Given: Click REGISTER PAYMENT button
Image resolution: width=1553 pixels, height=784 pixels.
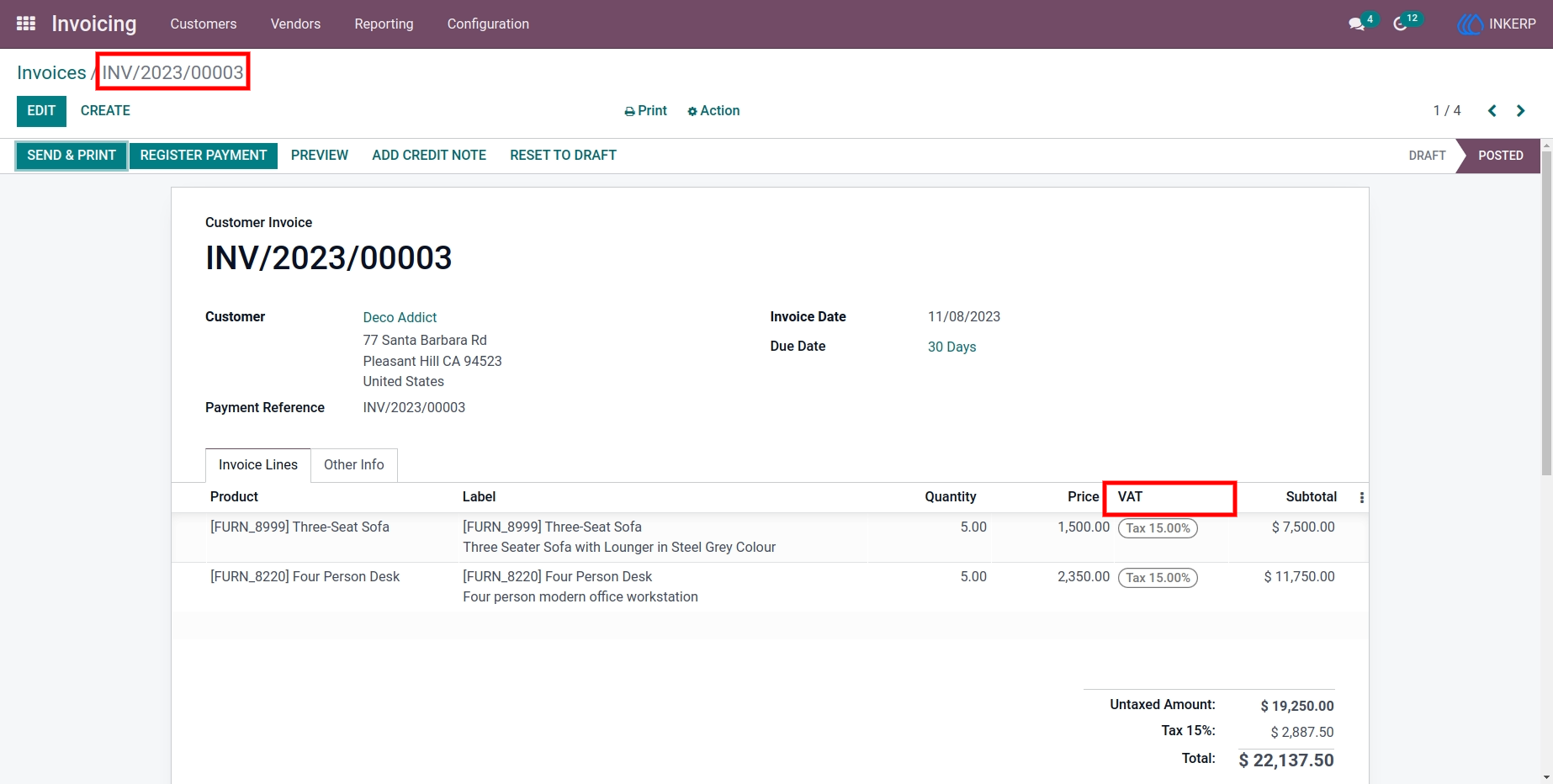Looking at the screenshot, I should pyautogui.click(x=204, y=156).
